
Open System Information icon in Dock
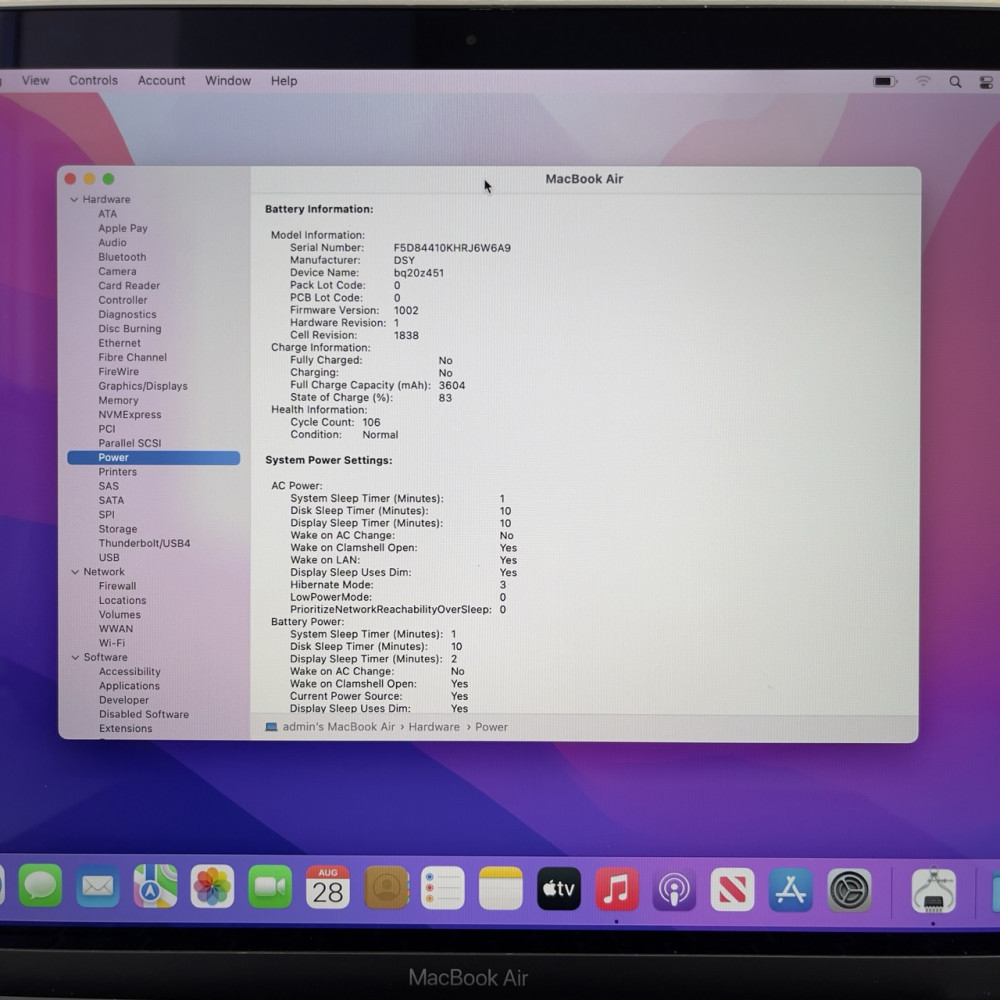click(933, 891)
